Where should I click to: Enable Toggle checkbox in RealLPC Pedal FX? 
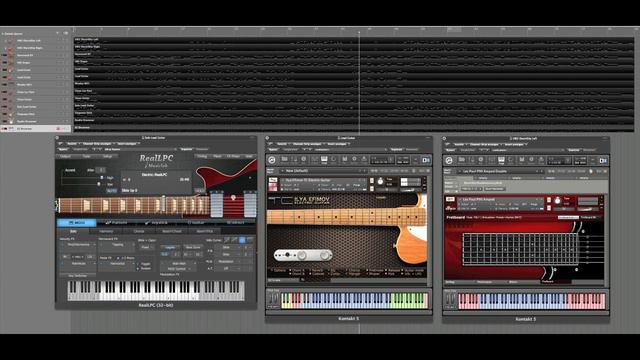138,264
